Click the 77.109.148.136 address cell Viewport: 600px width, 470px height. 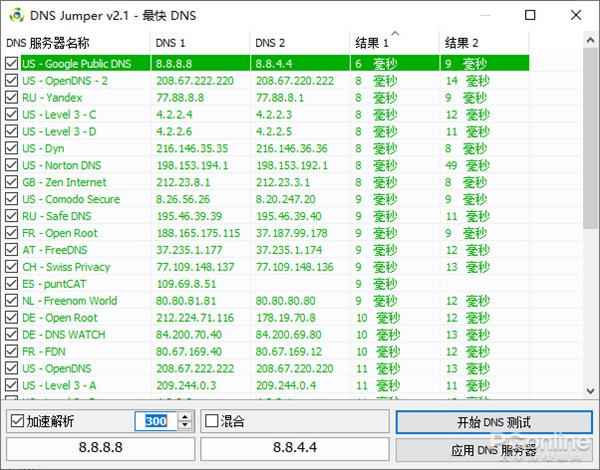pyautogui.click(x=295, y=267)
